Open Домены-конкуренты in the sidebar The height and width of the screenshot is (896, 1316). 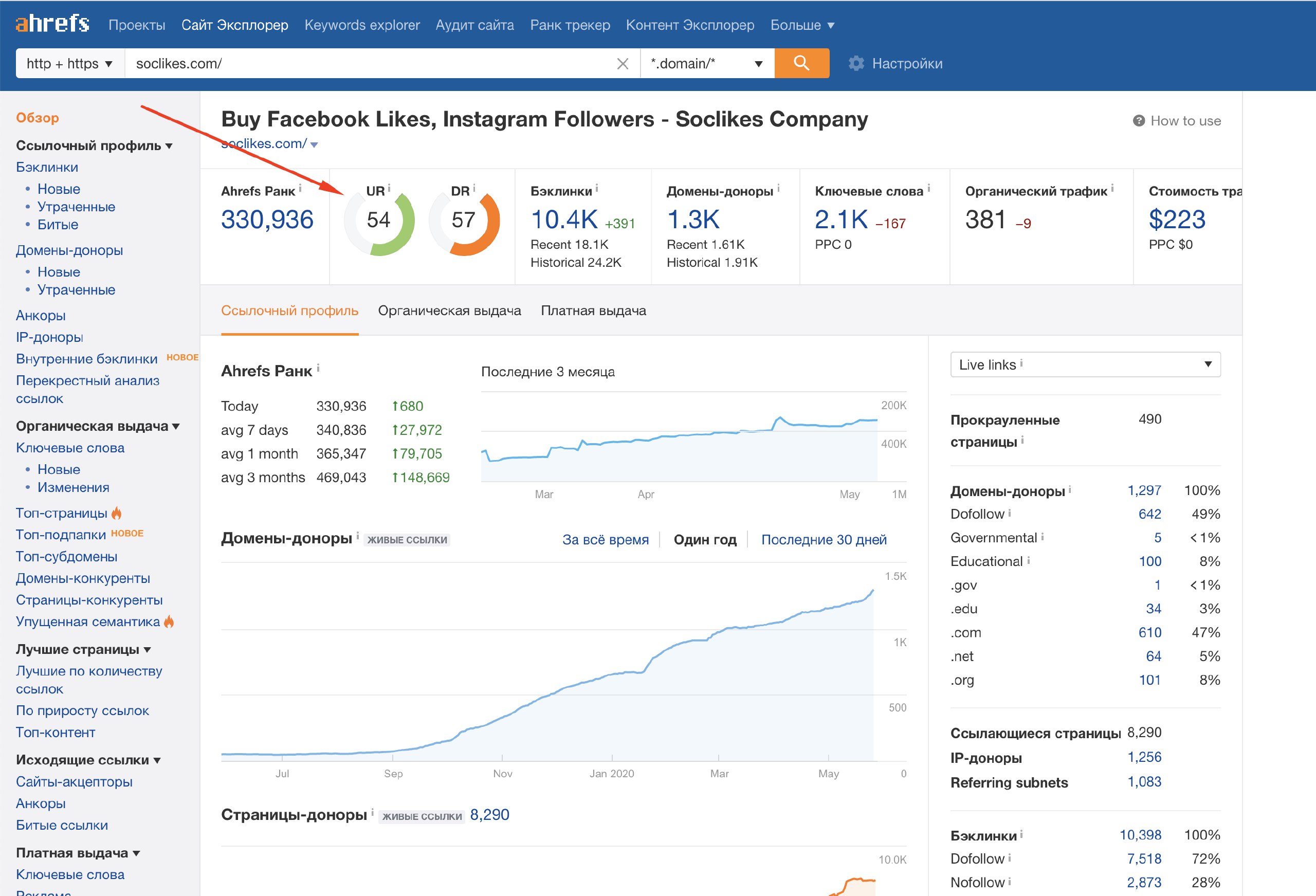pos(83,578)
